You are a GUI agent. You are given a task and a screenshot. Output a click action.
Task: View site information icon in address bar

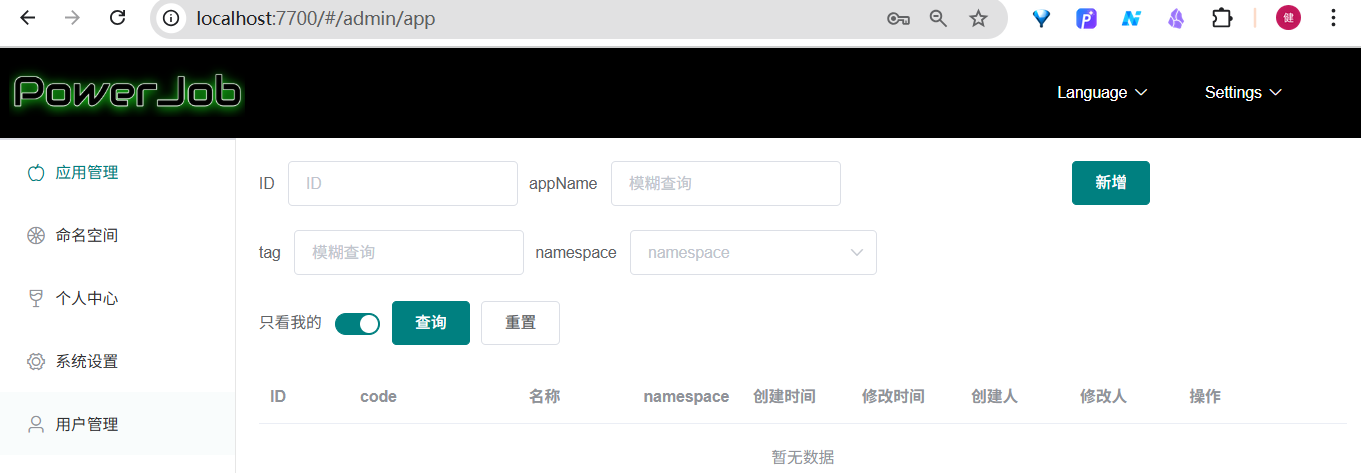point(173,18)
